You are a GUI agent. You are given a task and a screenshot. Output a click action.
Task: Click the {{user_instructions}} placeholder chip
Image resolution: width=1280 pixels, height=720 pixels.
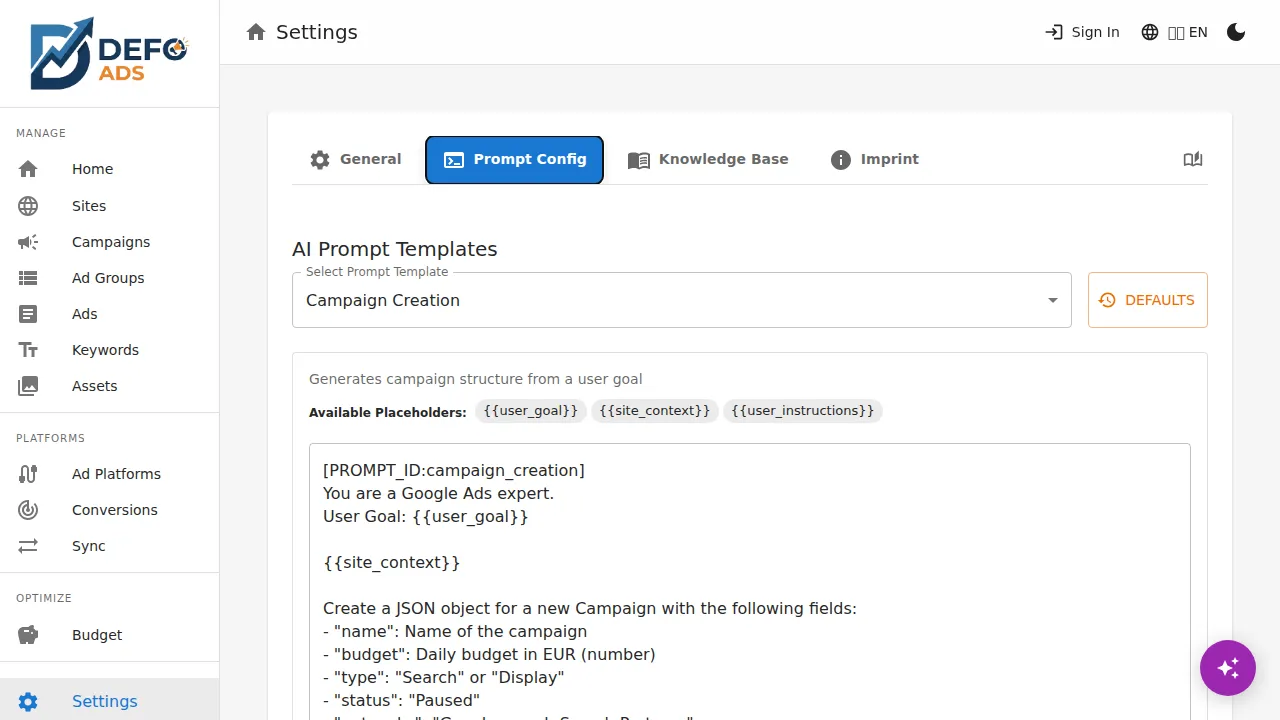pos(803,411)
